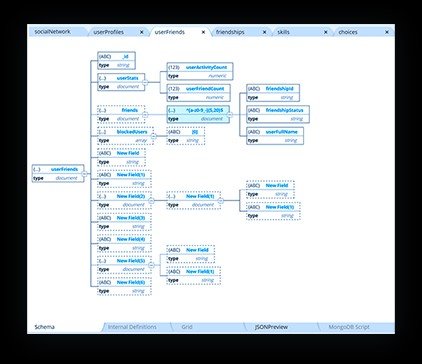This screenshot has width=422, height=364.
Task: Click the (123) type icon of userFriendCount
Action: tap(174, 89)
